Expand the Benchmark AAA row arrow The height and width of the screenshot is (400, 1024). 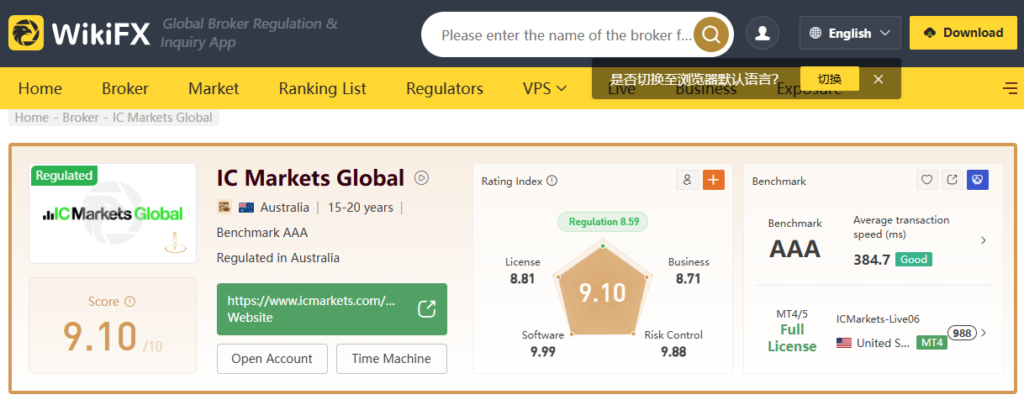(x=984, y=241)
